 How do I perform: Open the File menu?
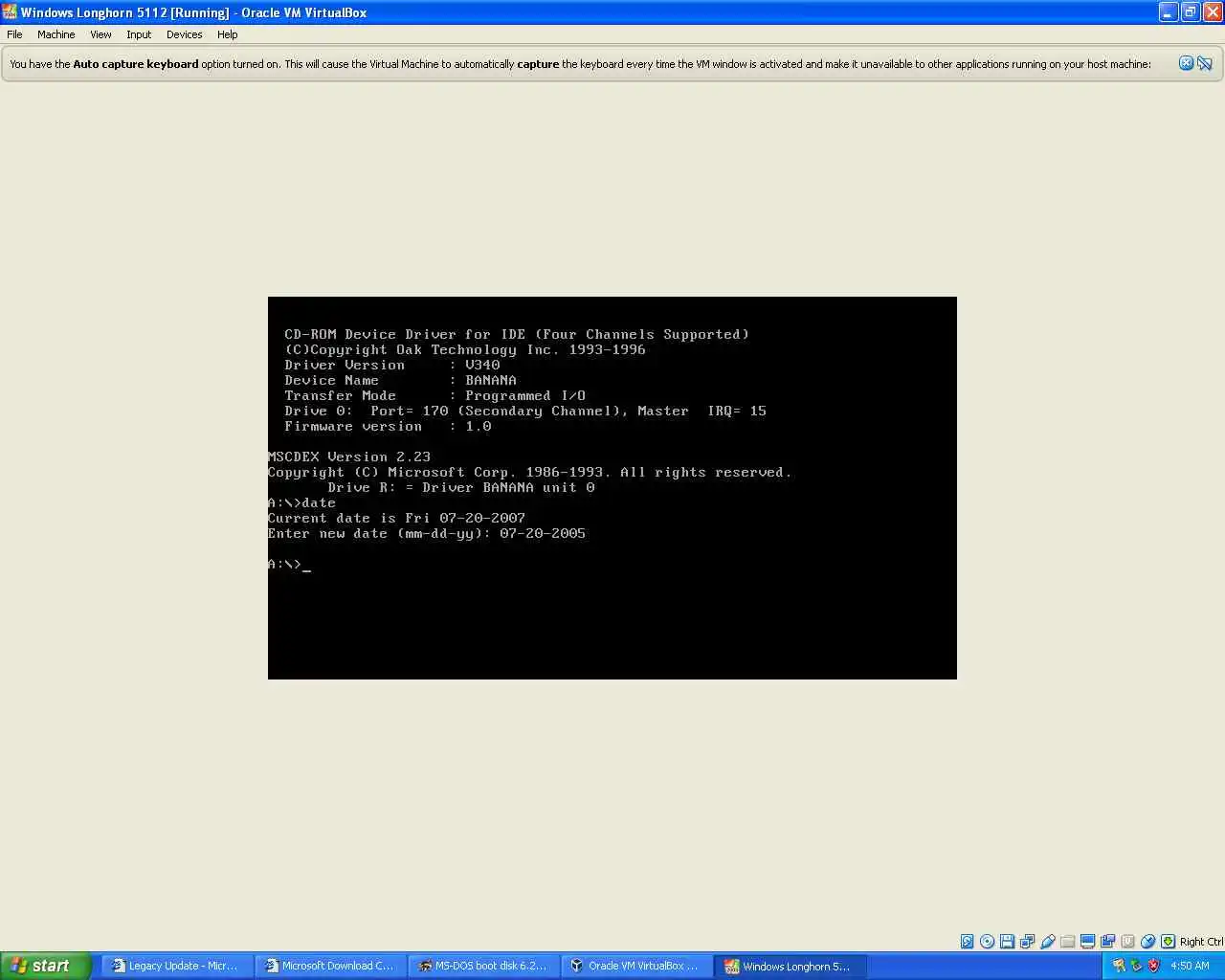[14, 34]
